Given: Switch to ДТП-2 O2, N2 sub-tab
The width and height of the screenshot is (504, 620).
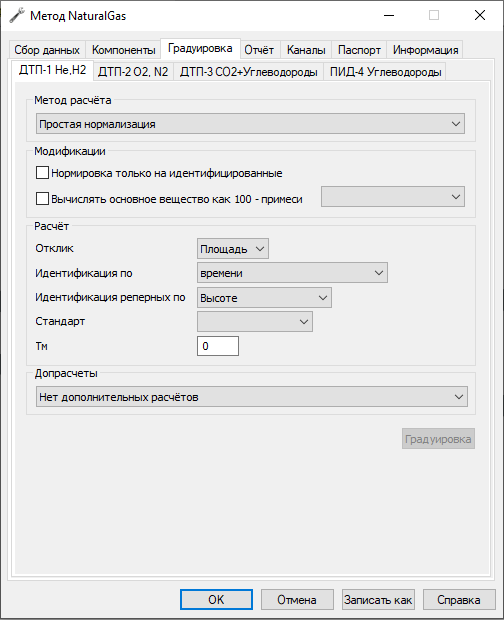Looking at the screenshot, I should pos(133,72).
